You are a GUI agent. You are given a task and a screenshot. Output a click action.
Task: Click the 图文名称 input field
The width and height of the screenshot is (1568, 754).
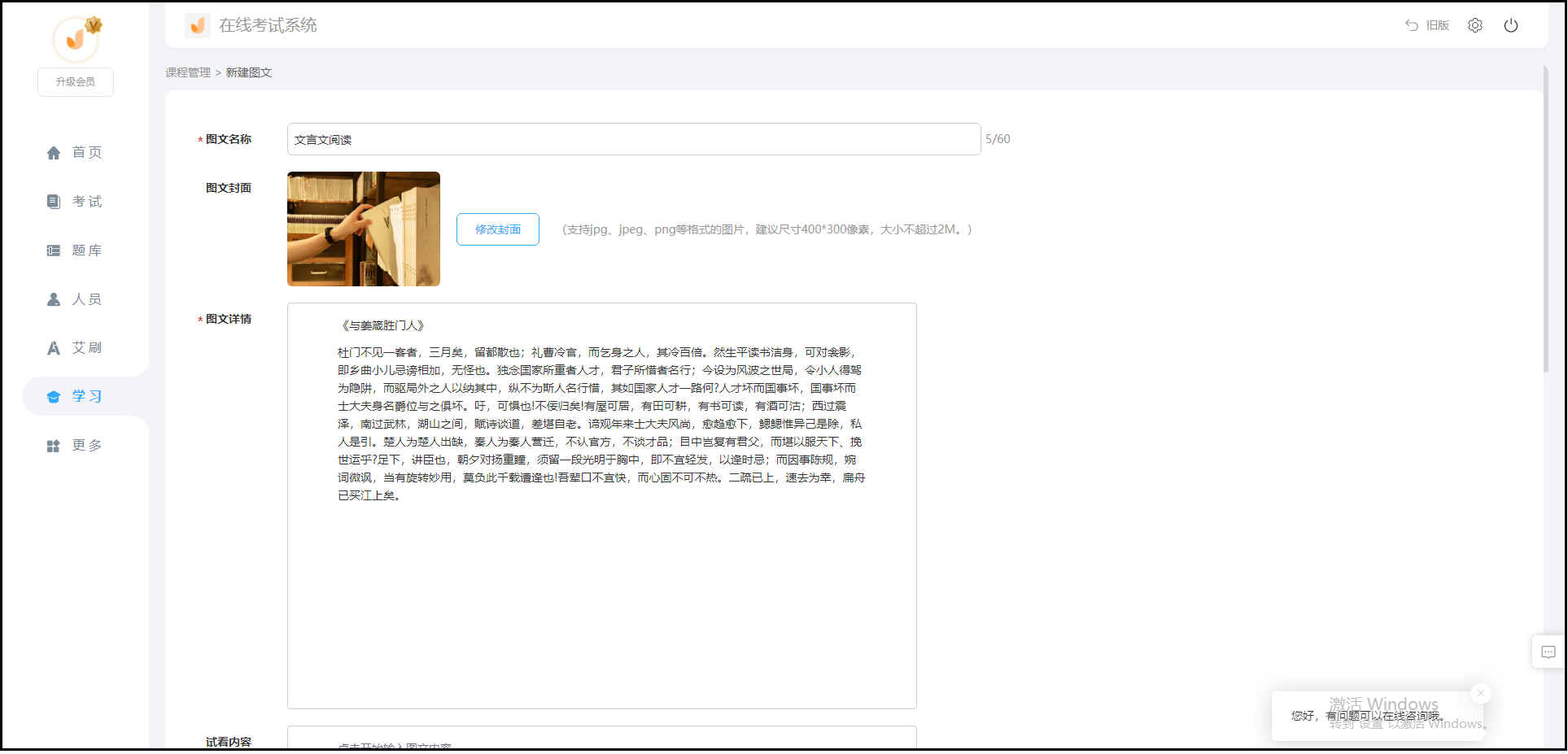pyautogui.click(x=634, y=139)
